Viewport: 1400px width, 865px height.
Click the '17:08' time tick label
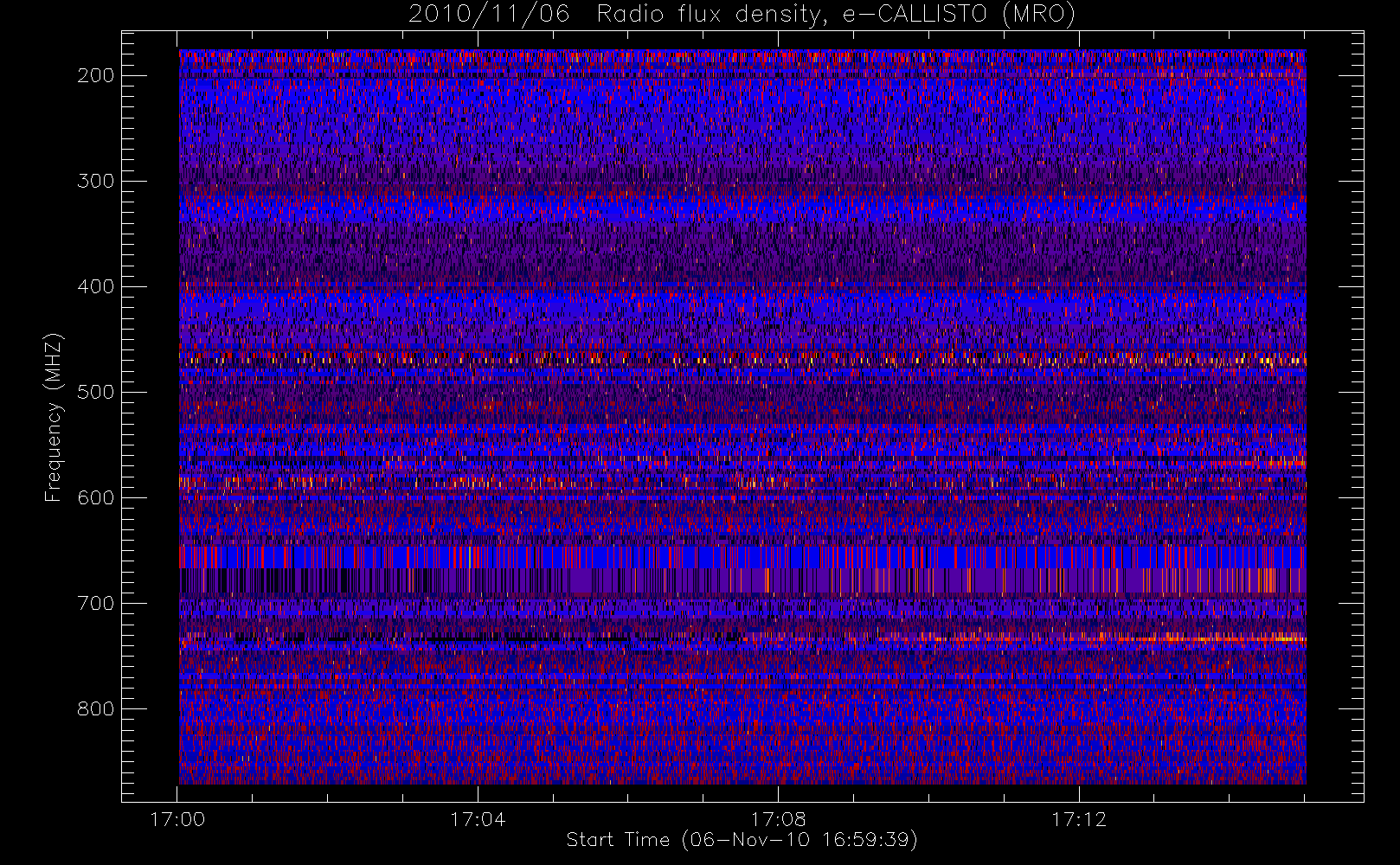[778, 819]
